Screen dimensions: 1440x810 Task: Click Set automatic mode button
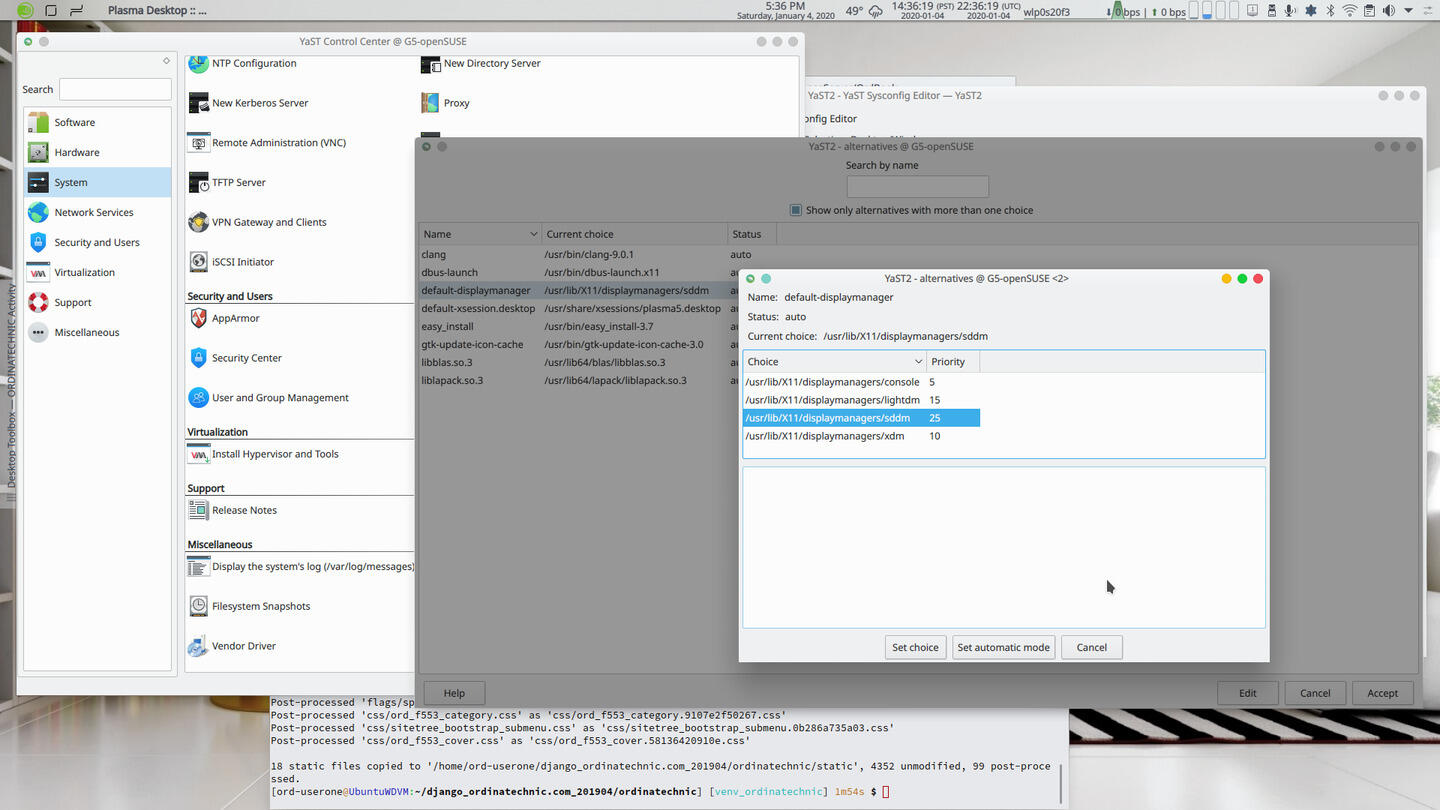click(1003, 647)
